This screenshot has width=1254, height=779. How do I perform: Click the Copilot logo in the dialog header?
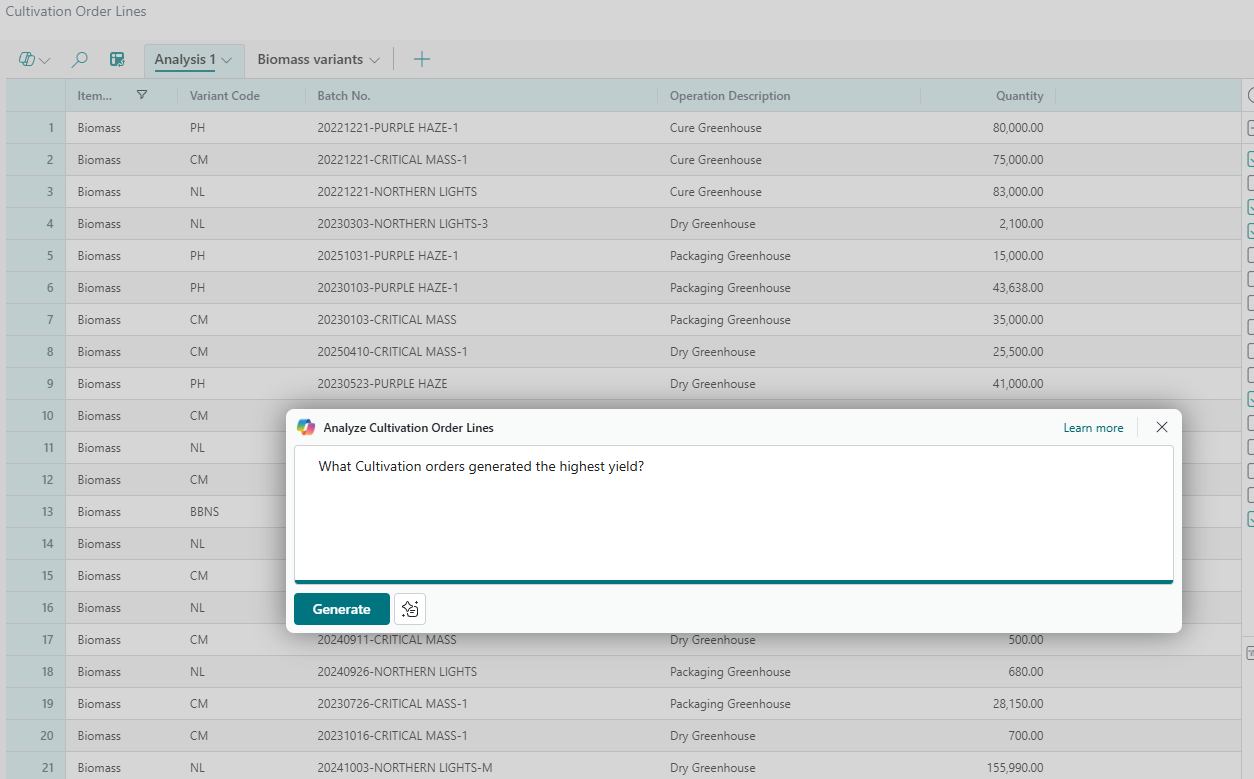pos(306,427)
